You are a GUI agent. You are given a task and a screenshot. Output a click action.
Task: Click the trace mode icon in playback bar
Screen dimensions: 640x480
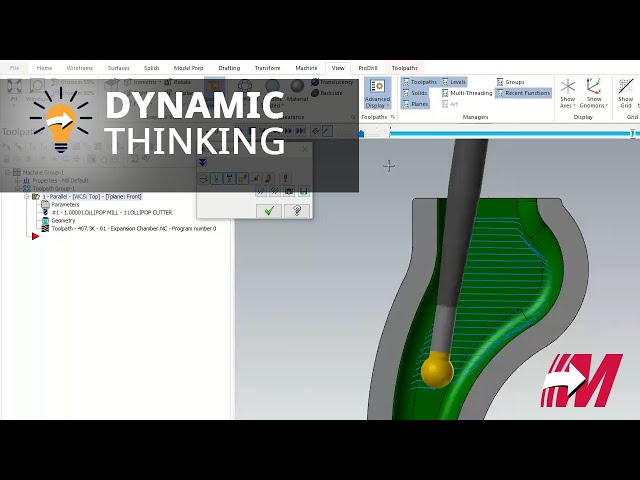click(x=315, y=131)
